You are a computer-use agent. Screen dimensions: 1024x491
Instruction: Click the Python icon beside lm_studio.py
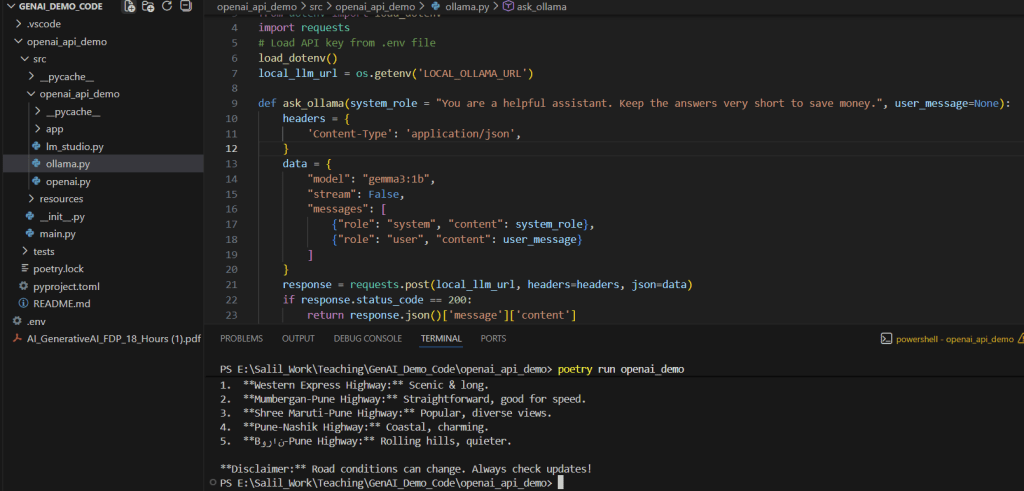pyautogui.click(x=37, y=146)
